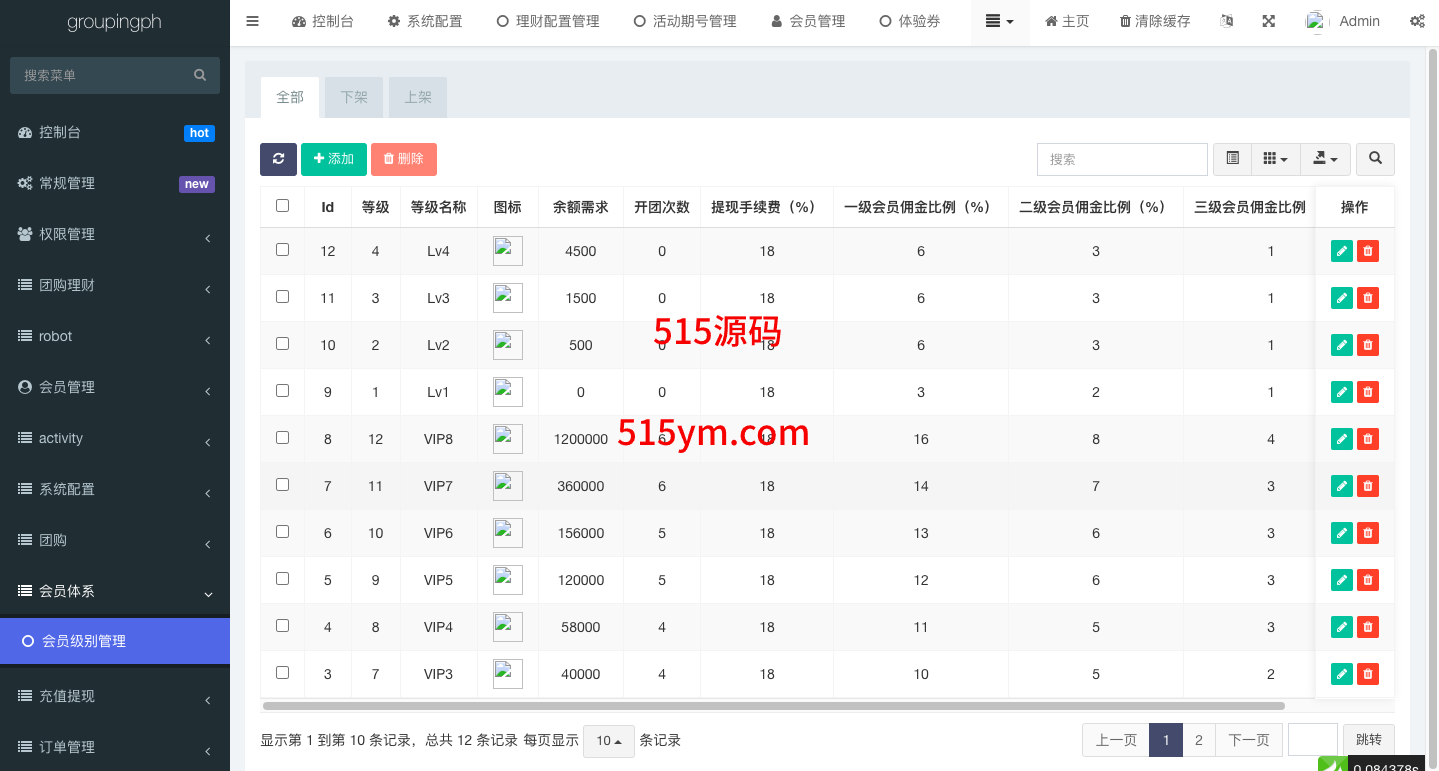The width and height of the screenshot is (1439, 771).
Task: Click the 搜索 input field above table
Action: [x=1122, y=159]
